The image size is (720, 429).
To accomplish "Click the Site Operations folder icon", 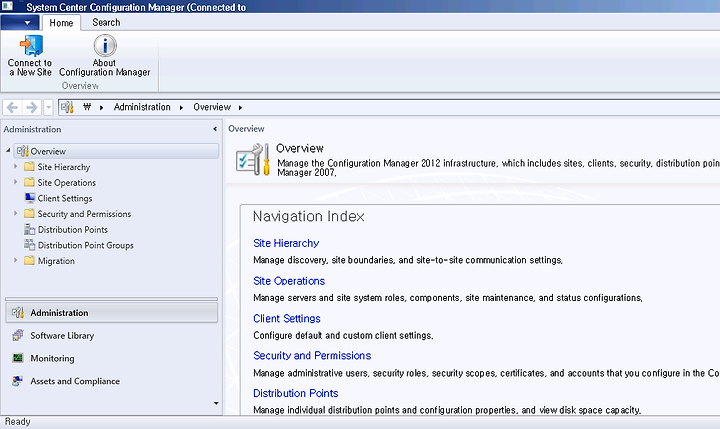I will [29, 182].
